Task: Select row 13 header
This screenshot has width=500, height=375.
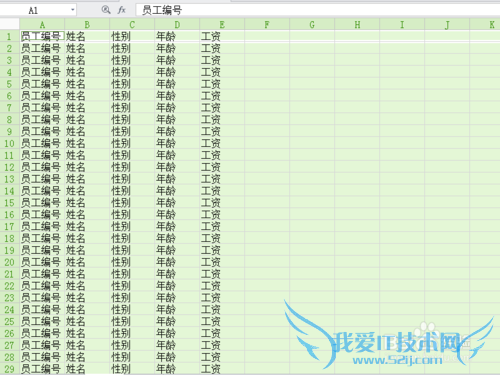Action: click(9, 179)
